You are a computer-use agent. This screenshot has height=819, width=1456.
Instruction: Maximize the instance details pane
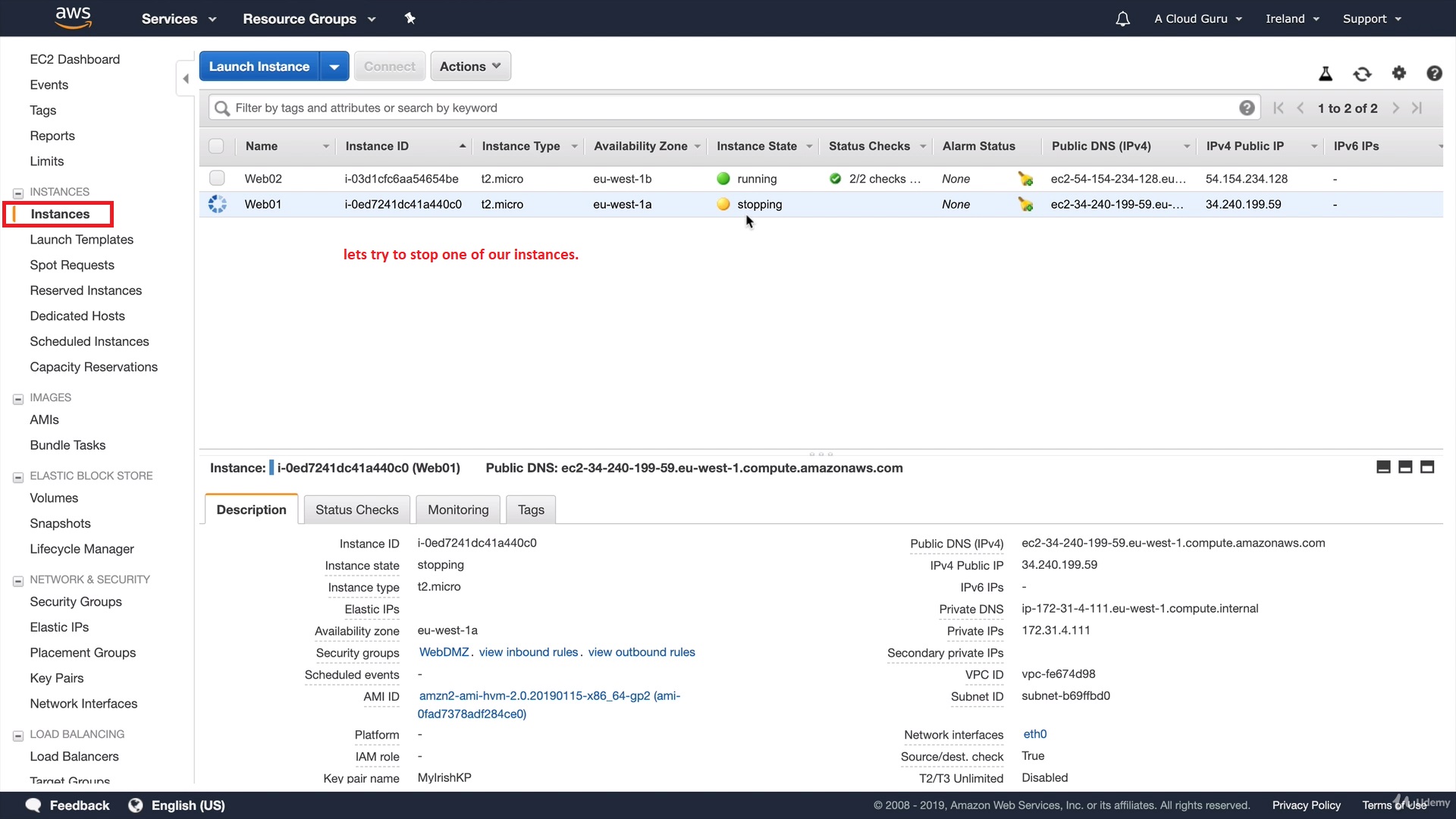click(1426, 467)
